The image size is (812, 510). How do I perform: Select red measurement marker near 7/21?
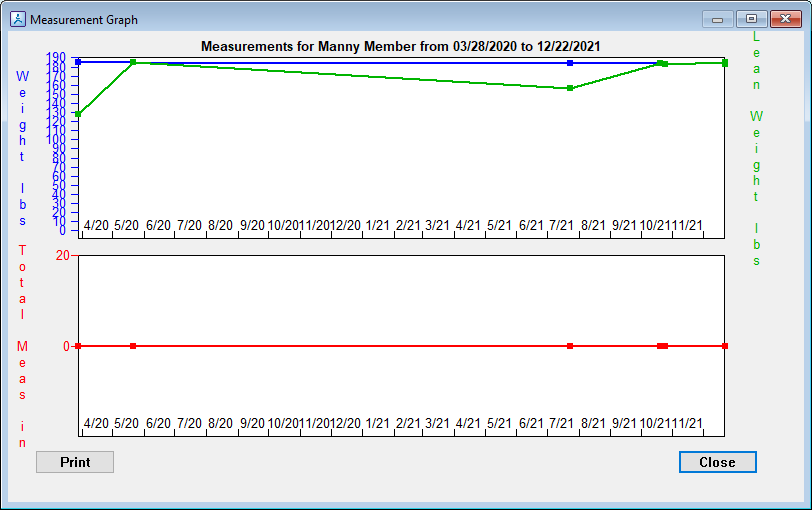click(x=570, y=346)
